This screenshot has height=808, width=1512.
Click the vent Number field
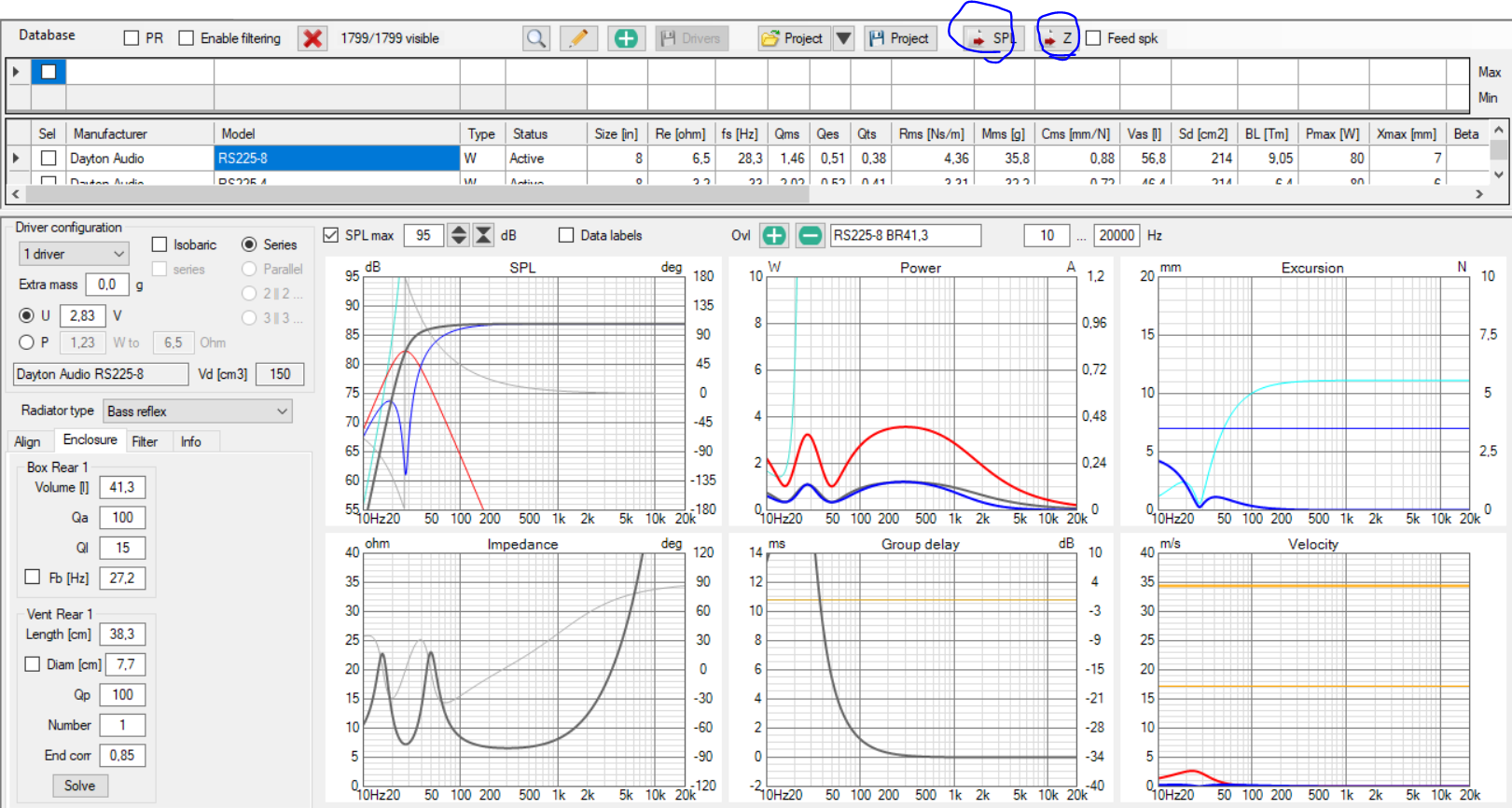click(x=122, y=725)
